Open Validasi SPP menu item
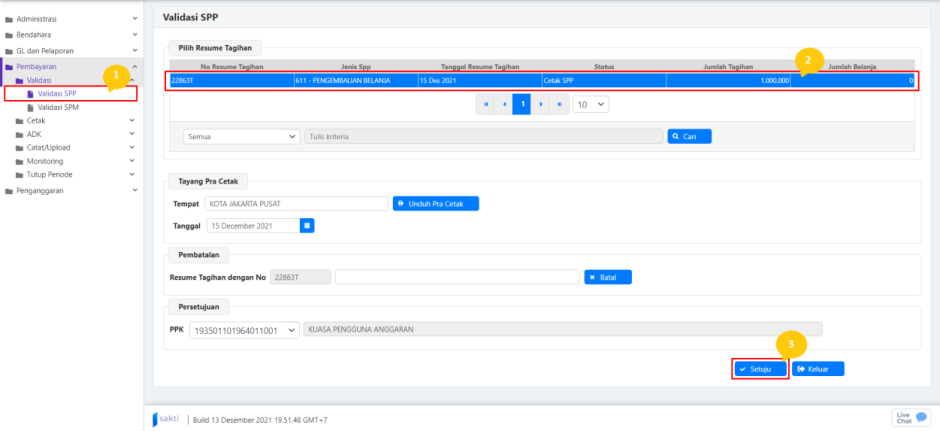This screenshot has width=940, height=431. pyautogui.click(x=57, y=93)
